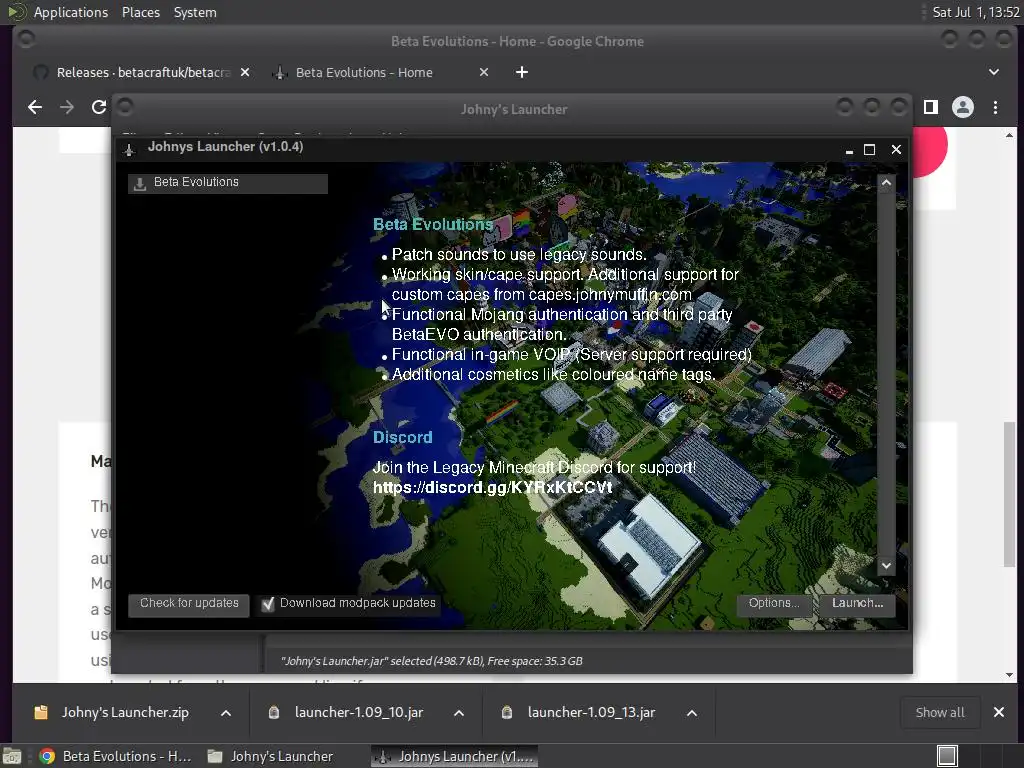Click the launcher-1.09_10.jar file icon

point(274,712)
